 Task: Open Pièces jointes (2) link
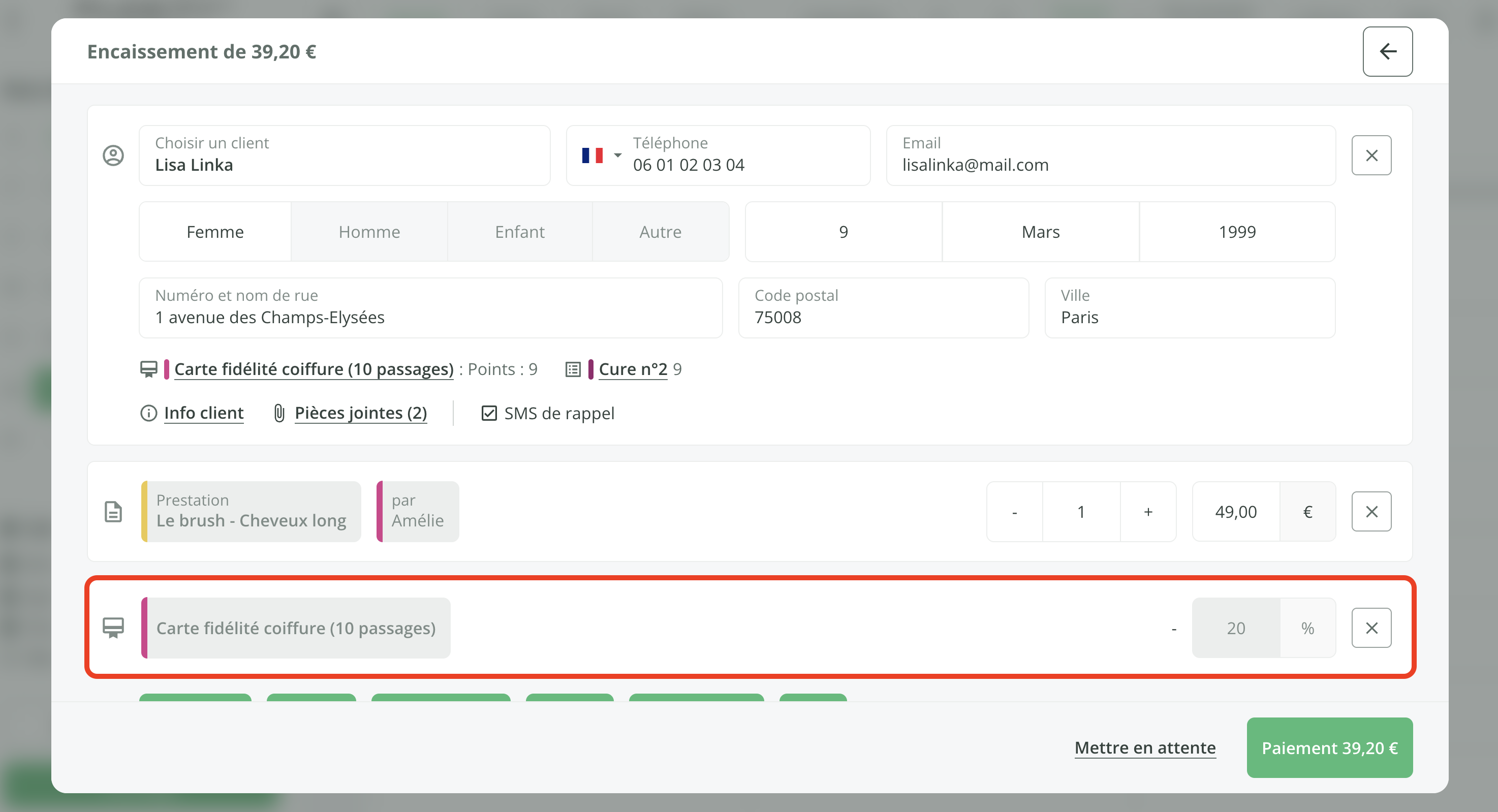click(x=361, y=413)
